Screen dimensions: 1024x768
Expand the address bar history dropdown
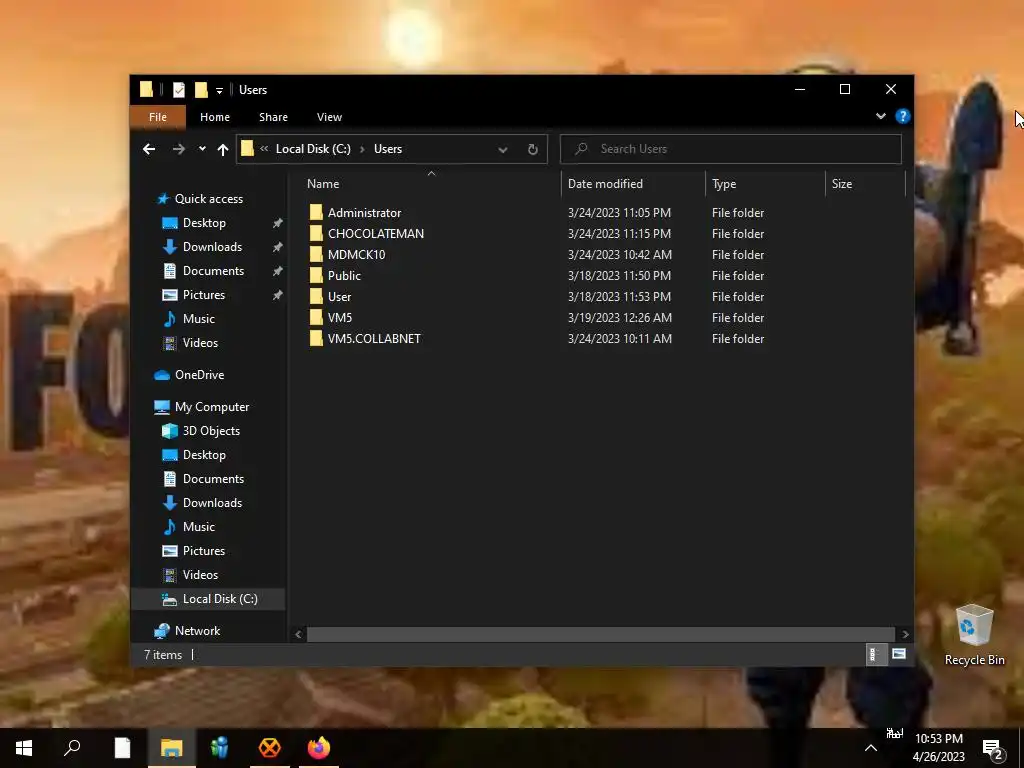click(x=503, y=150)
